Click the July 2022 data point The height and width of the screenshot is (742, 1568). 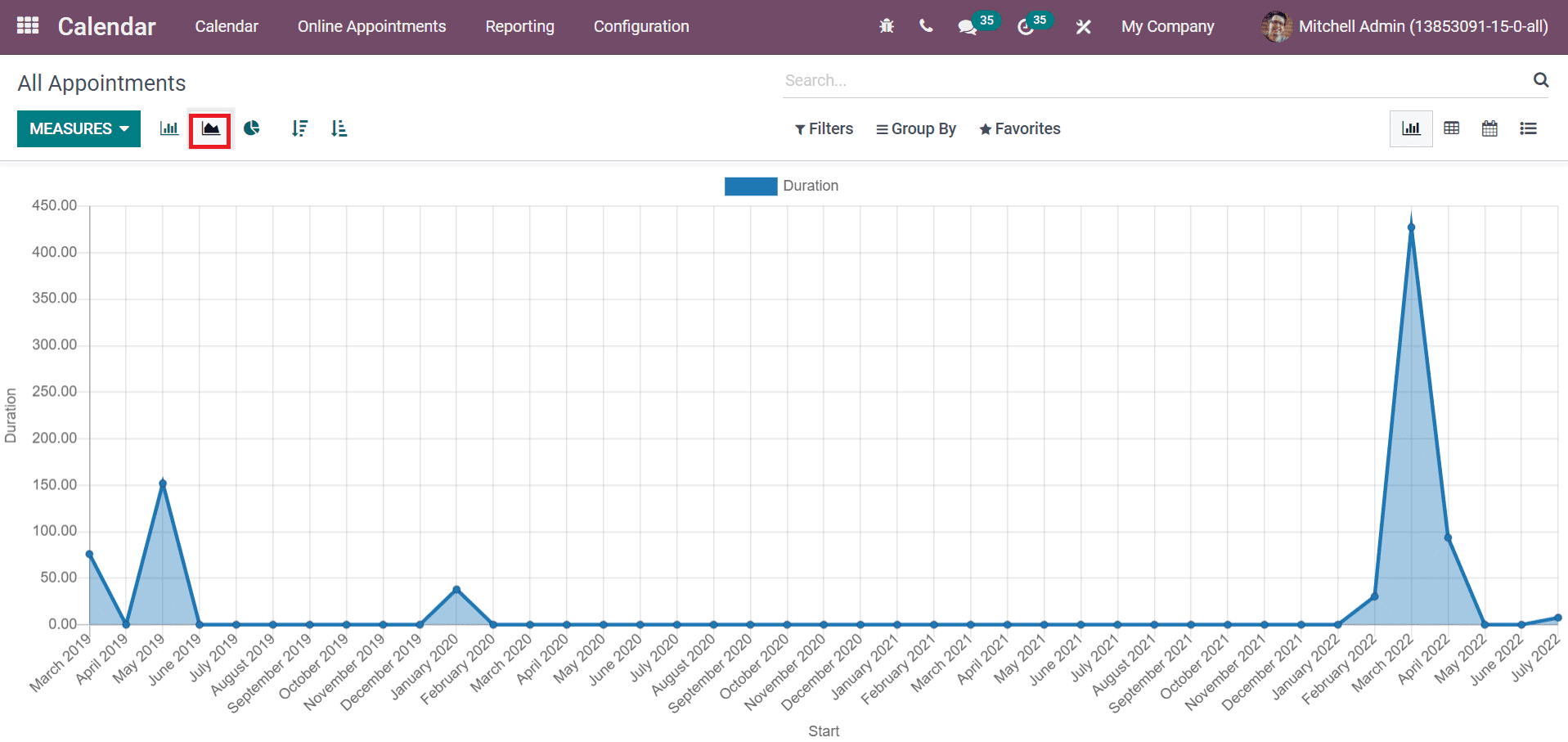tap(1557, 618)
